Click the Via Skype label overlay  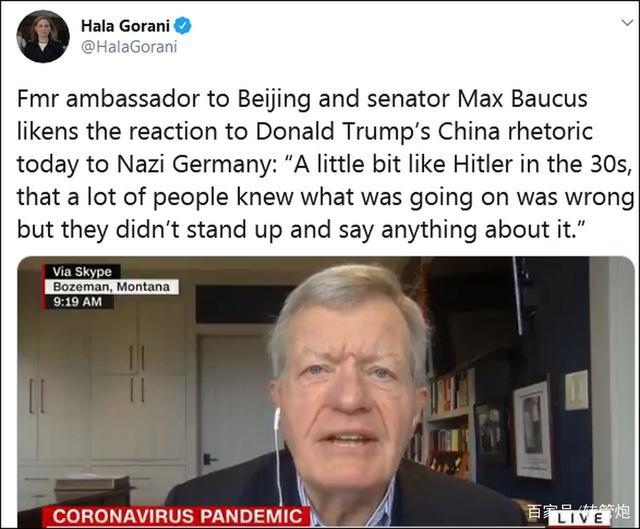point(81,271)
